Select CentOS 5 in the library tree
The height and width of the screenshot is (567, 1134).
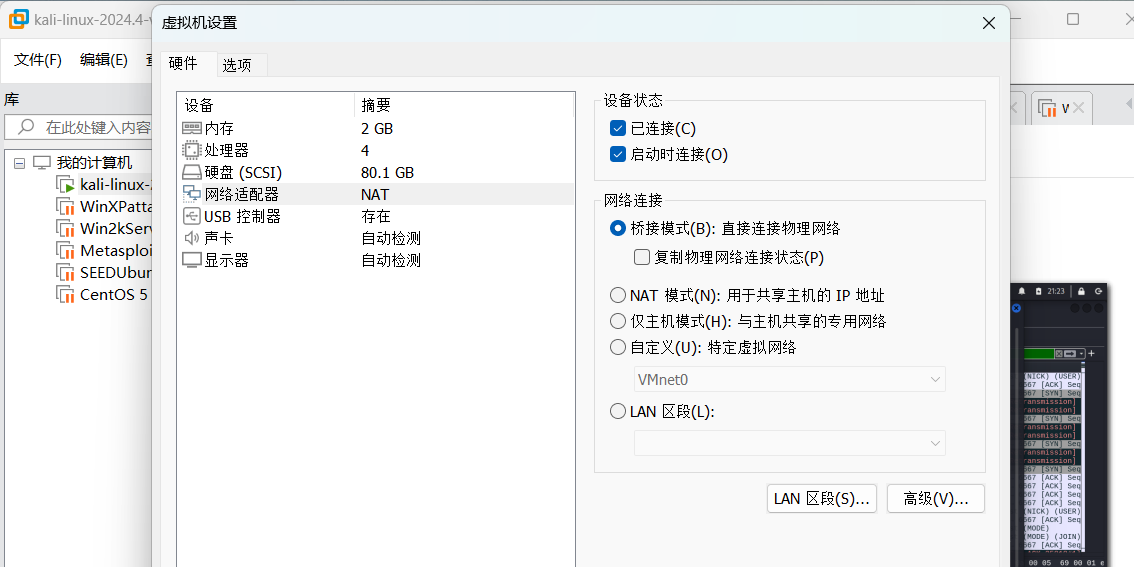point(114,294)
